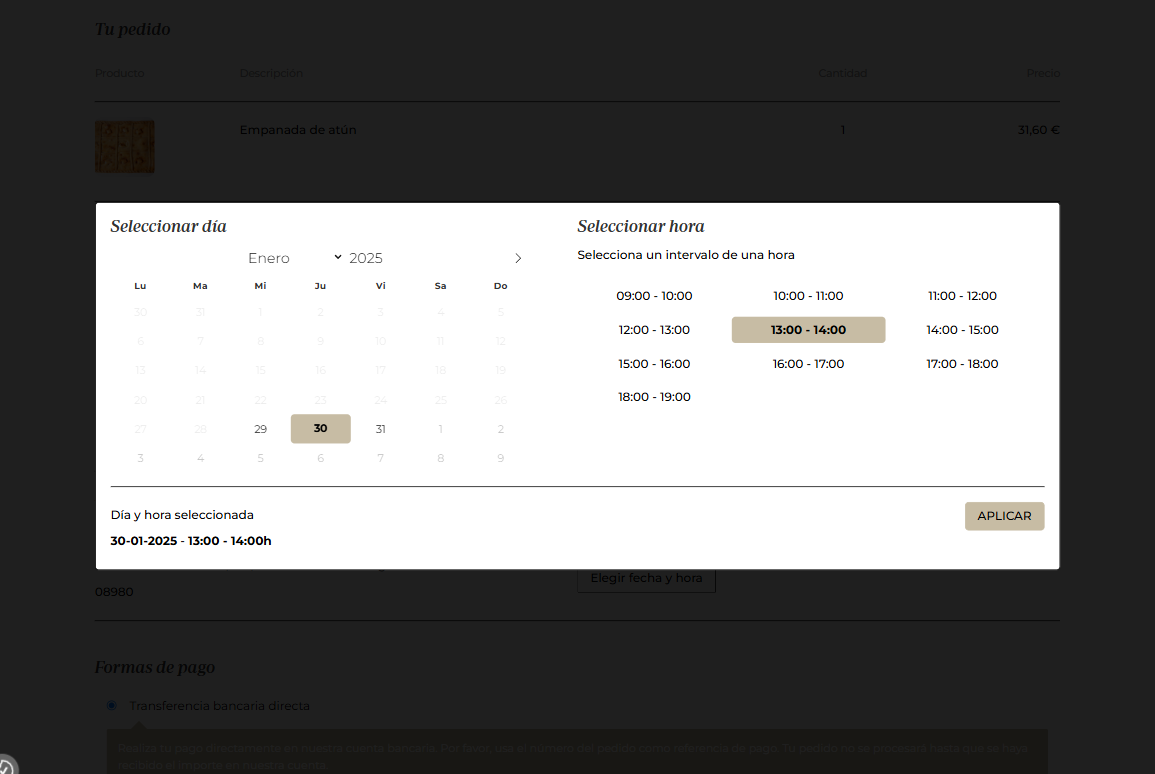
Task: Click the Formas de pago heading
Action: [155, 667]
